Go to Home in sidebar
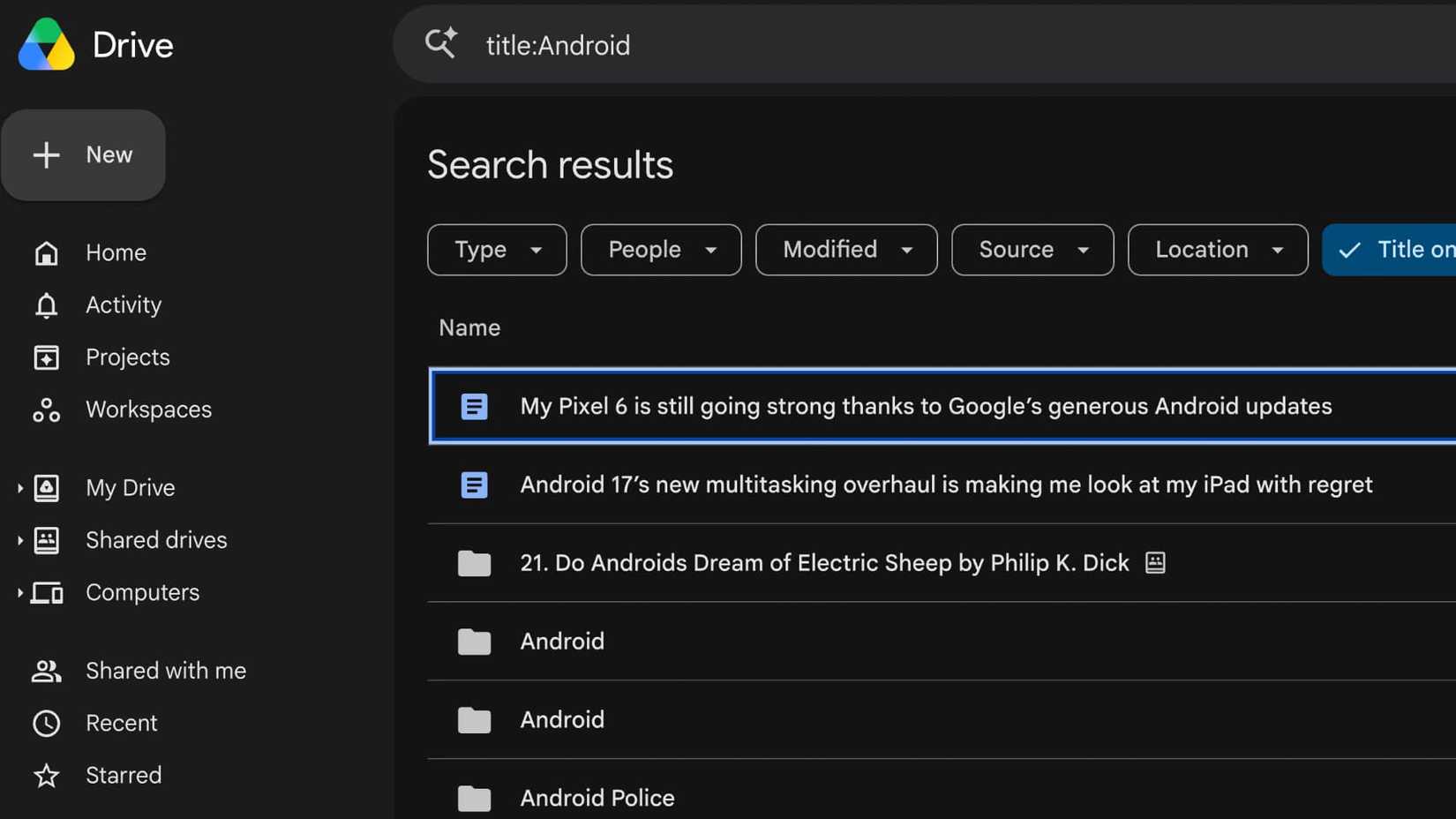Screen dimensions: 1456x819 pos(116,253)
